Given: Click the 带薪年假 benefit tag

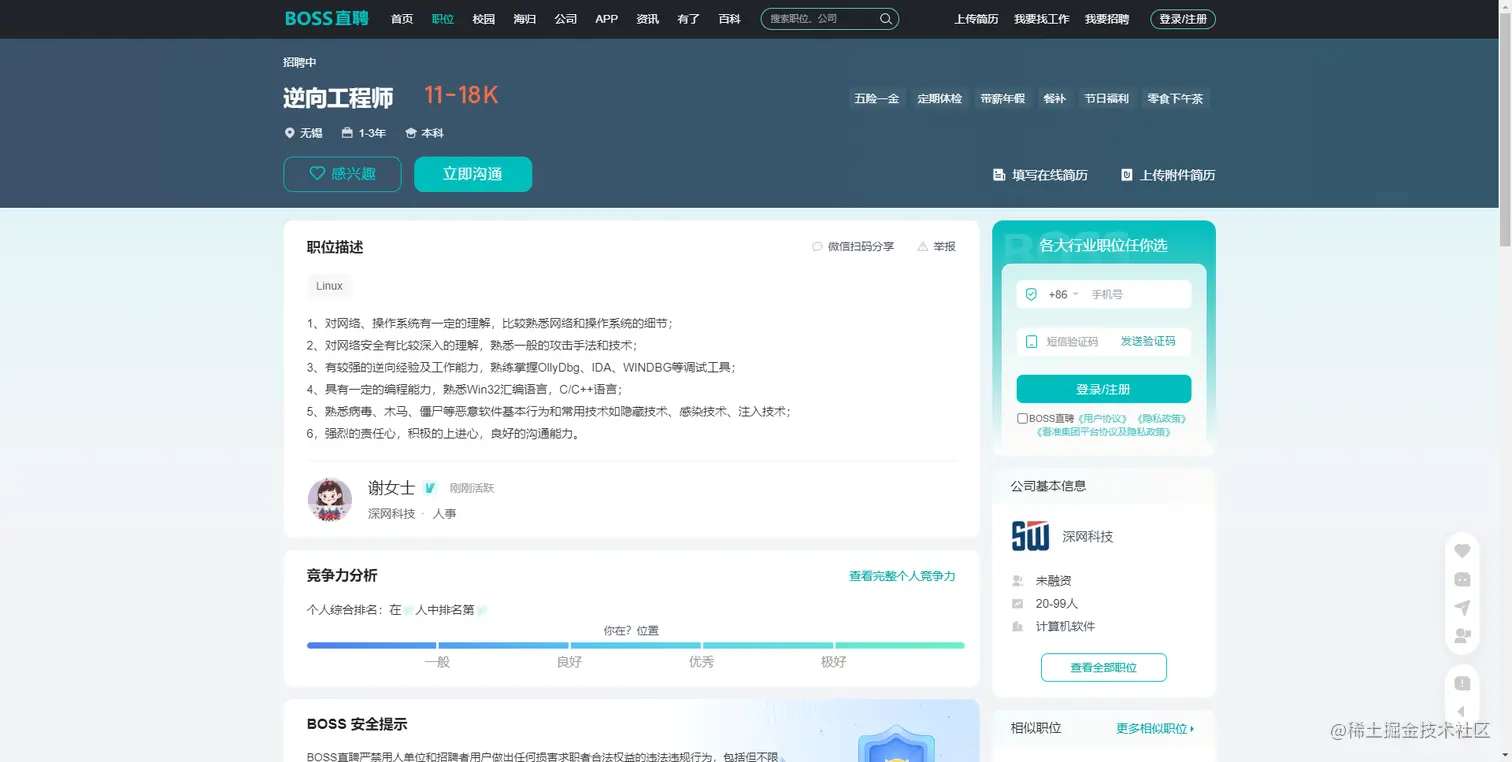Looking at the screenshot, I should [1002, 98].
